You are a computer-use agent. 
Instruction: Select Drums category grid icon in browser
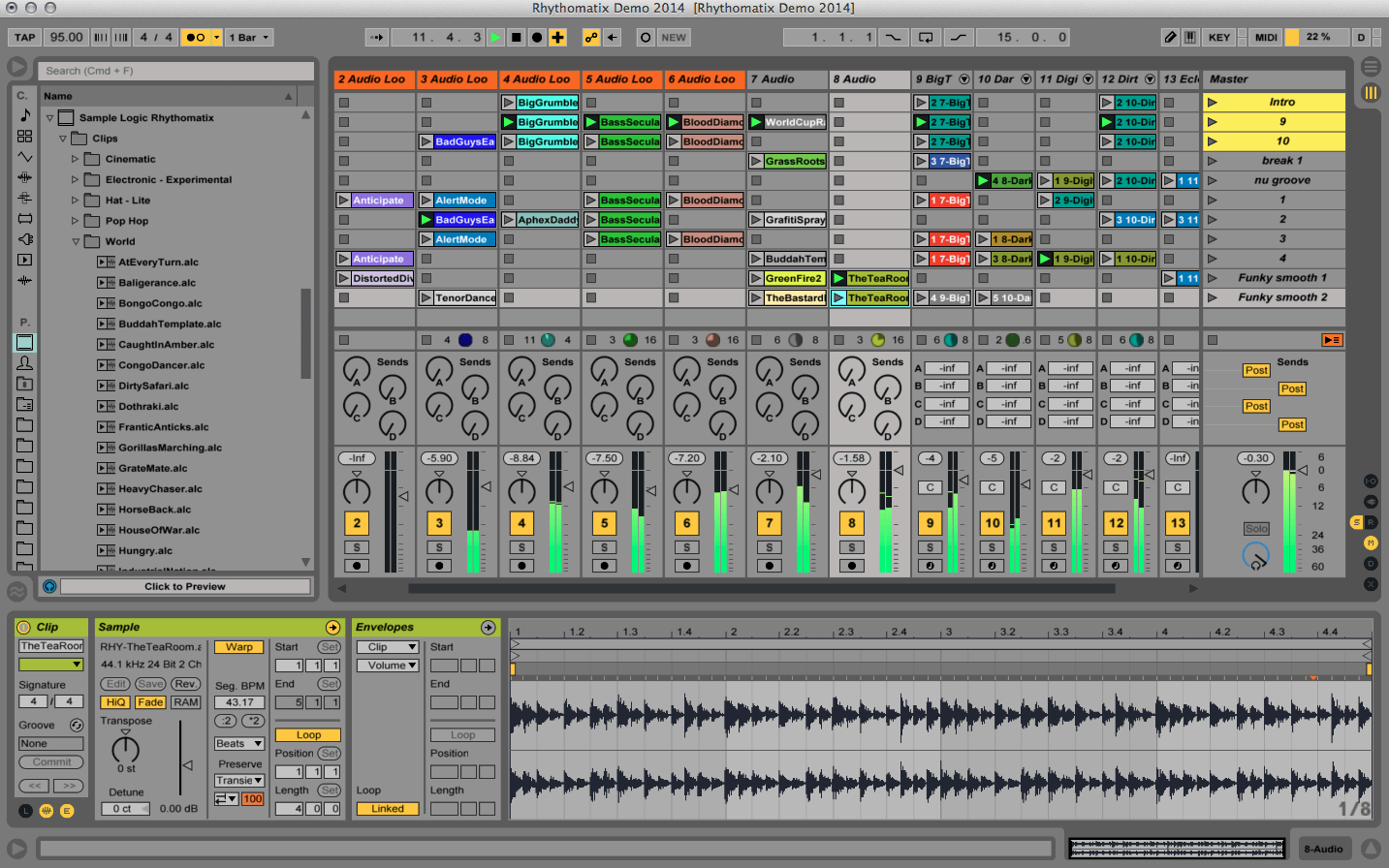(25, 137)
